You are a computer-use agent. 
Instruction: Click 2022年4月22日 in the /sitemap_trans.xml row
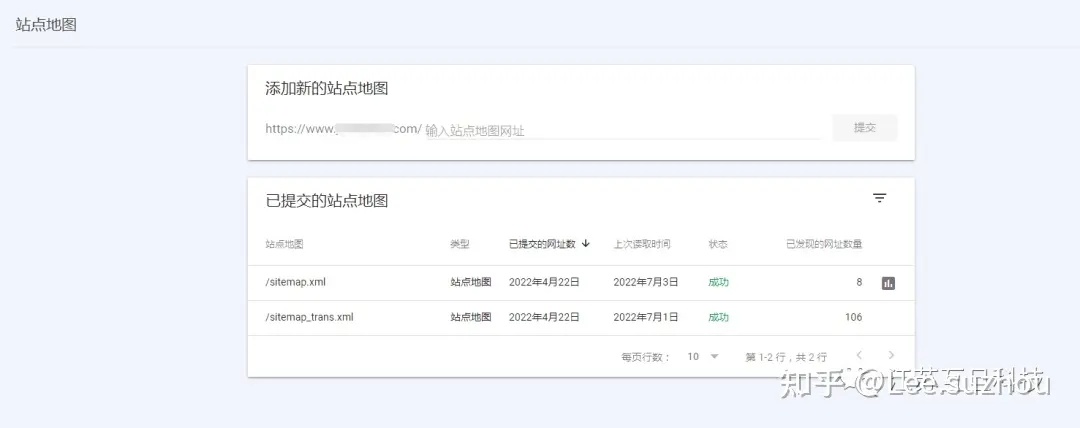point(544,317)
